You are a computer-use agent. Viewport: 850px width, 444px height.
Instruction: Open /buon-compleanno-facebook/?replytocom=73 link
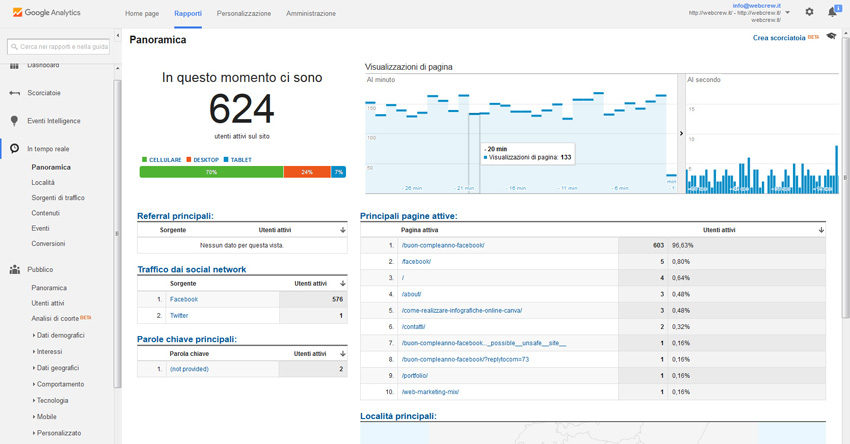(x=465, y=359)
